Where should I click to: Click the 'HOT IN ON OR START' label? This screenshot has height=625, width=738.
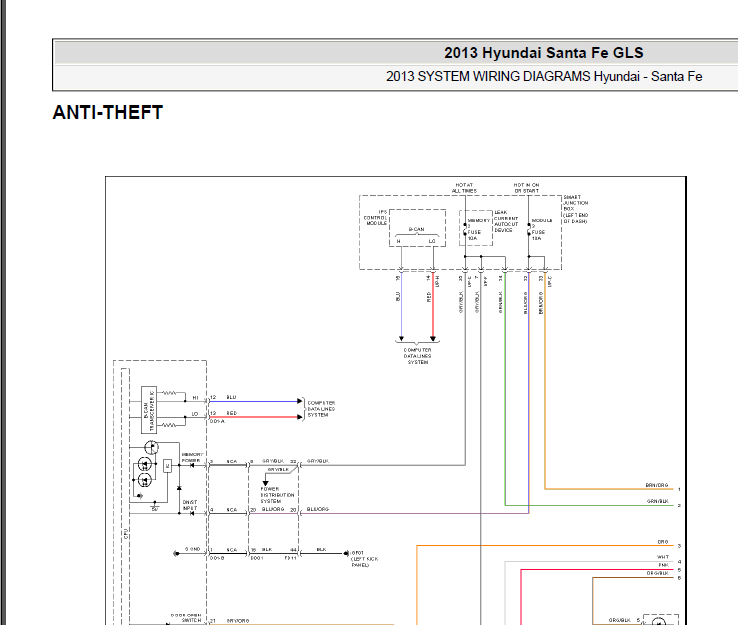click(x=527, y=188)
